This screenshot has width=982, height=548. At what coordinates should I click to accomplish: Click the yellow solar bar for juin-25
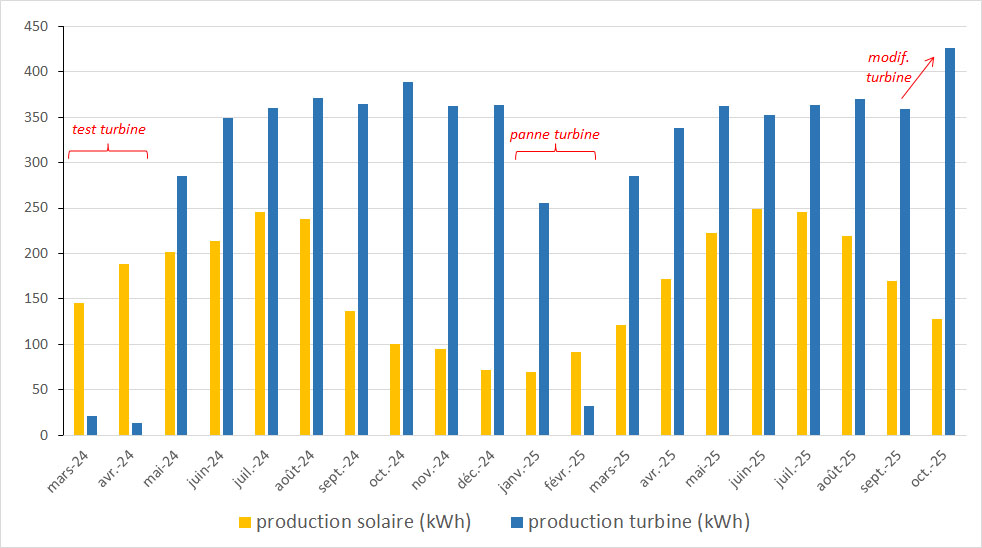pos(756,322)
